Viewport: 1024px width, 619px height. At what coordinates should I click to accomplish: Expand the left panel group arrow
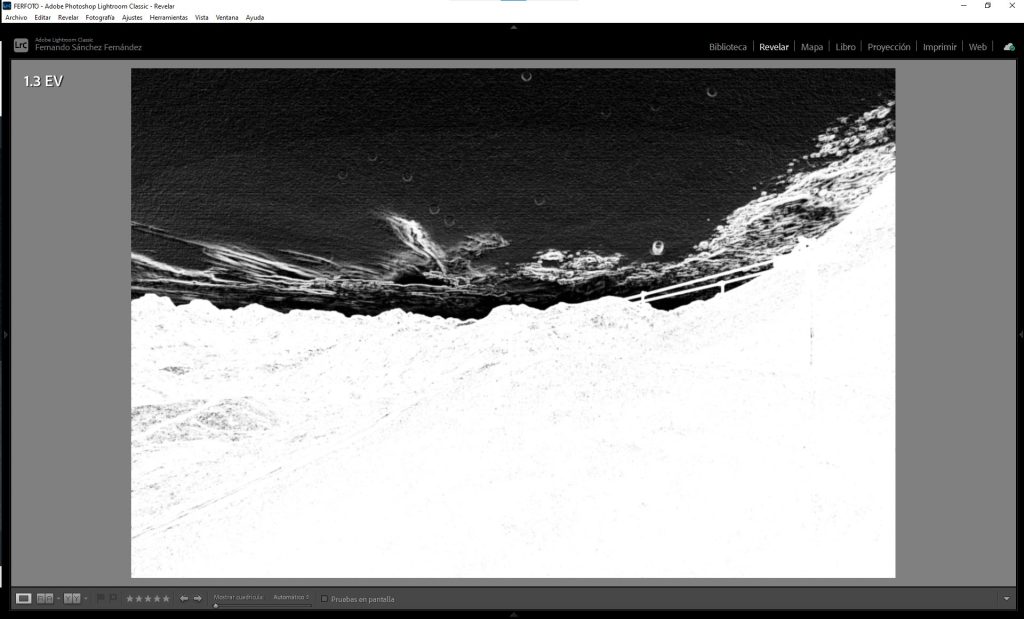pos(6,334)
